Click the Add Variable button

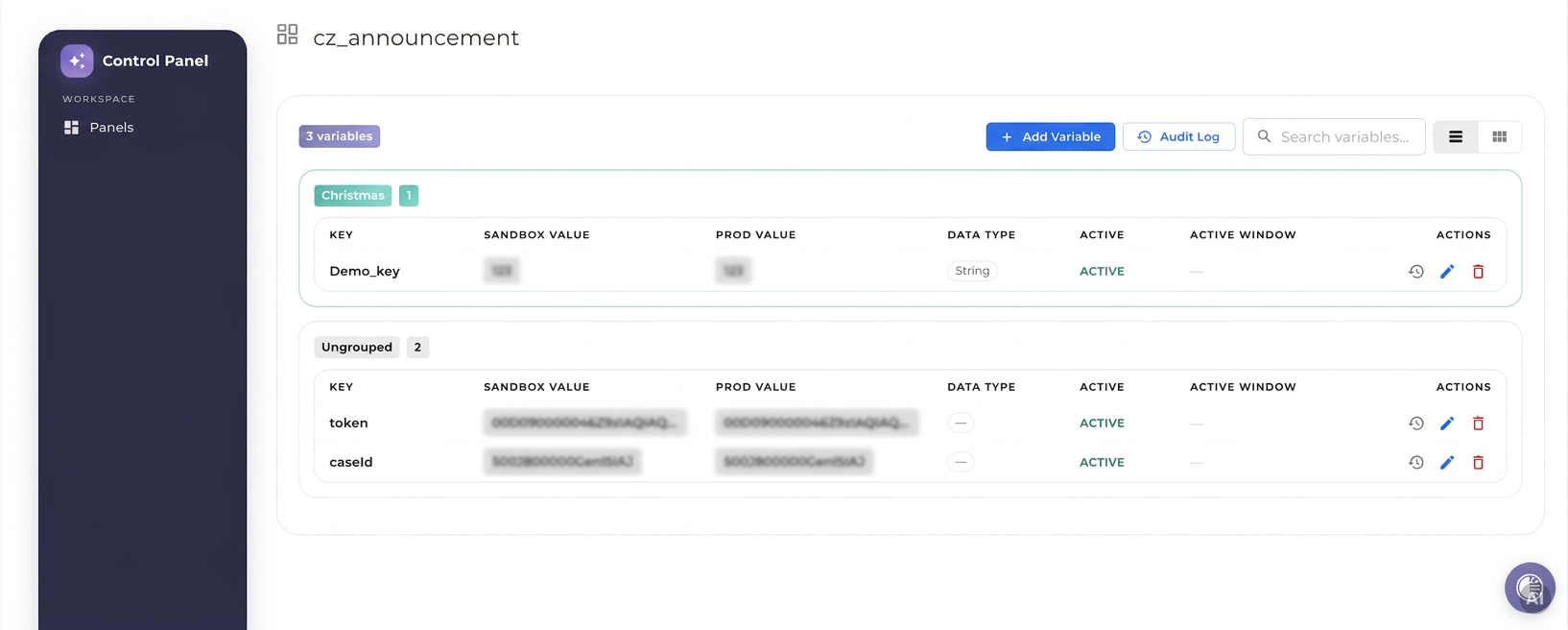1051,137
